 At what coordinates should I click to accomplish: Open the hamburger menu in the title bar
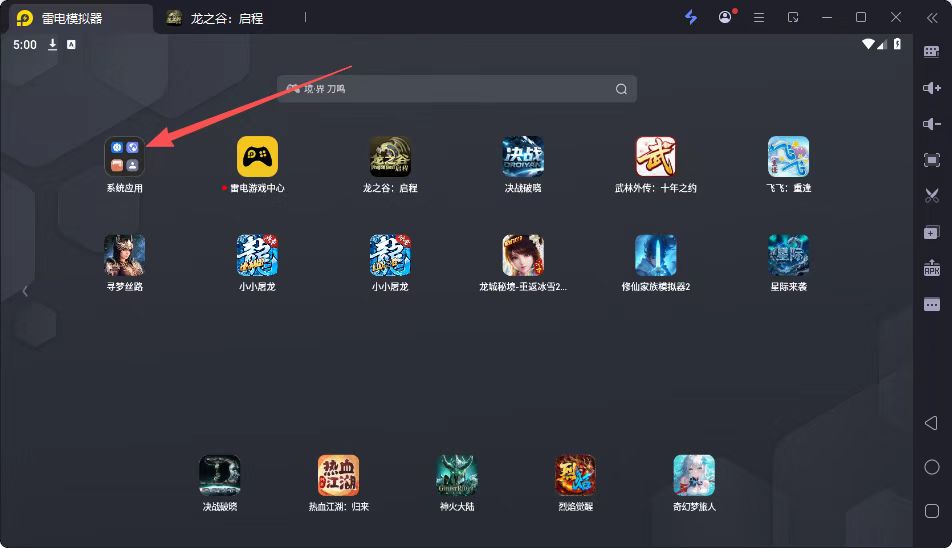(x=759, y=18)
